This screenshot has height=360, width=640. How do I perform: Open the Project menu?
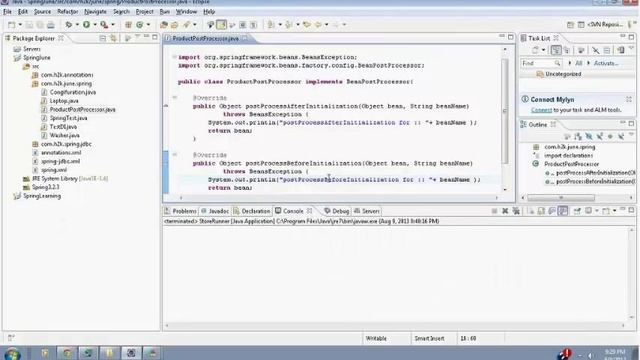pyautogui.click(x=144, y=12)
